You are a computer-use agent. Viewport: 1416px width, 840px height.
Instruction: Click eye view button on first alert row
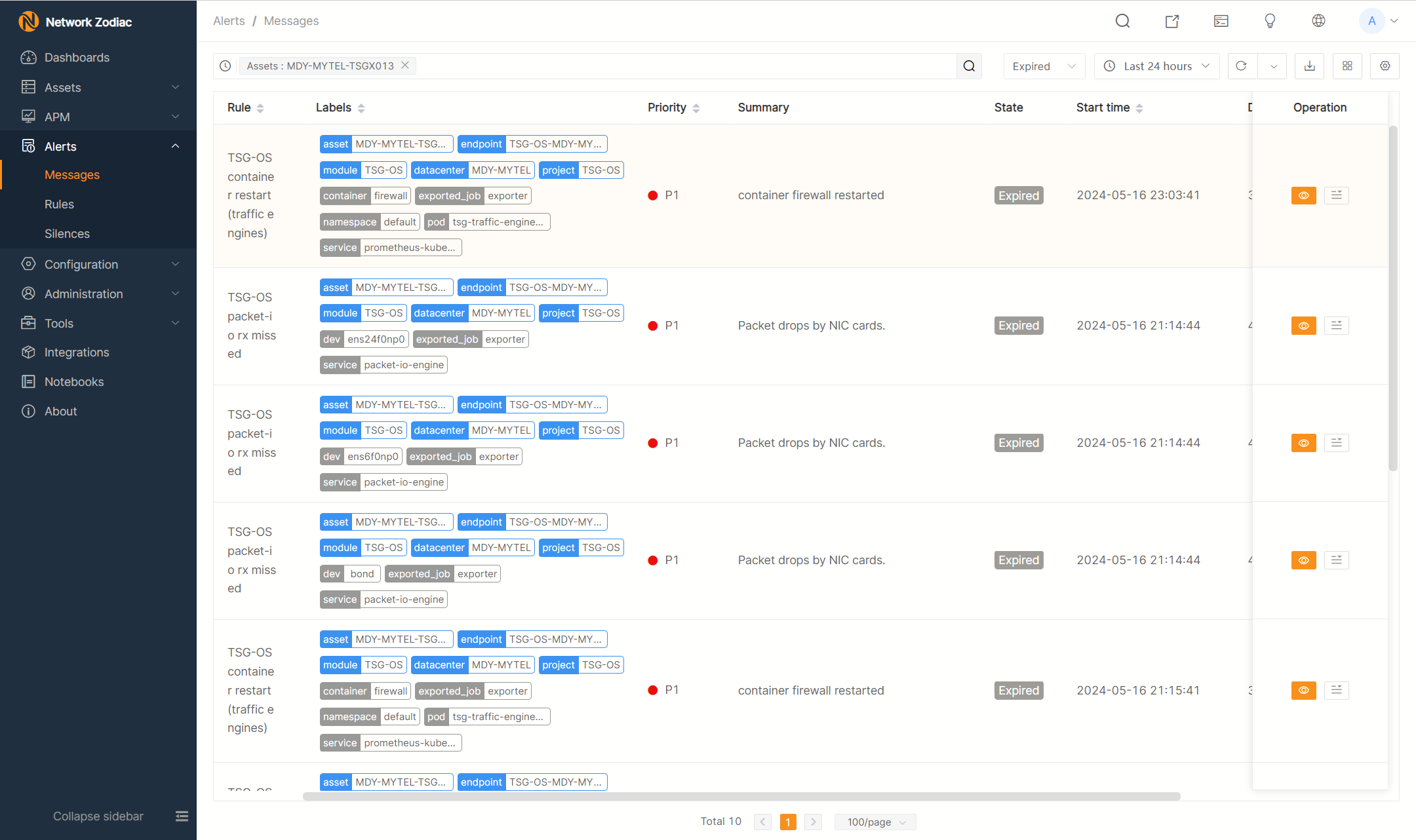pos(1303,195)
